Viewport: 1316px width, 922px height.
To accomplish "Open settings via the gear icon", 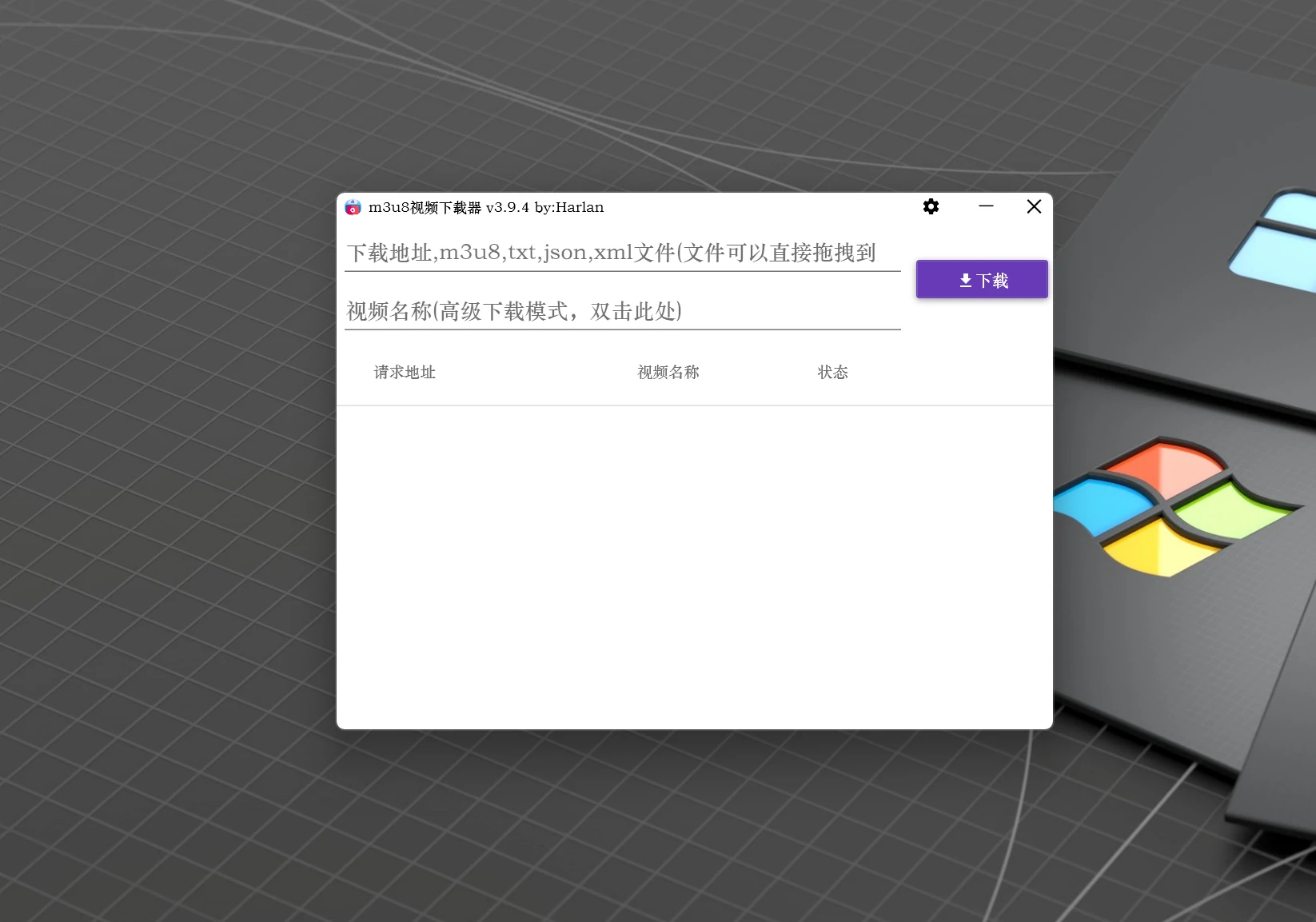I will click(931, 207).
